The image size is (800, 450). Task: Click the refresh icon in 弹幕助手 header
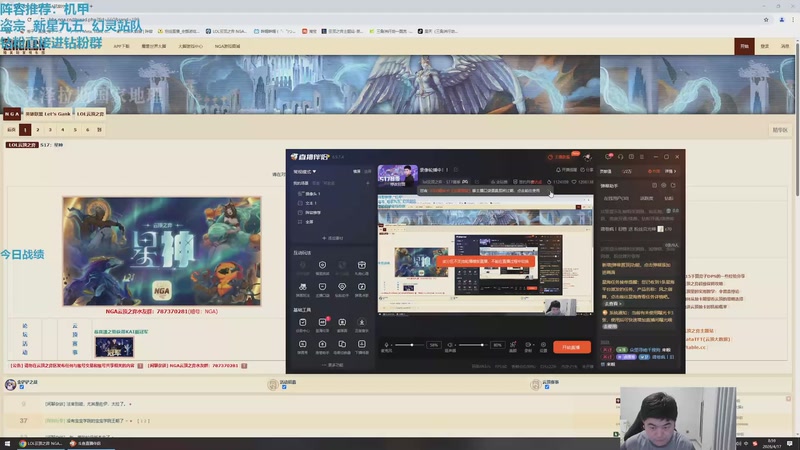pyautogui.click(x=673, y=186)
